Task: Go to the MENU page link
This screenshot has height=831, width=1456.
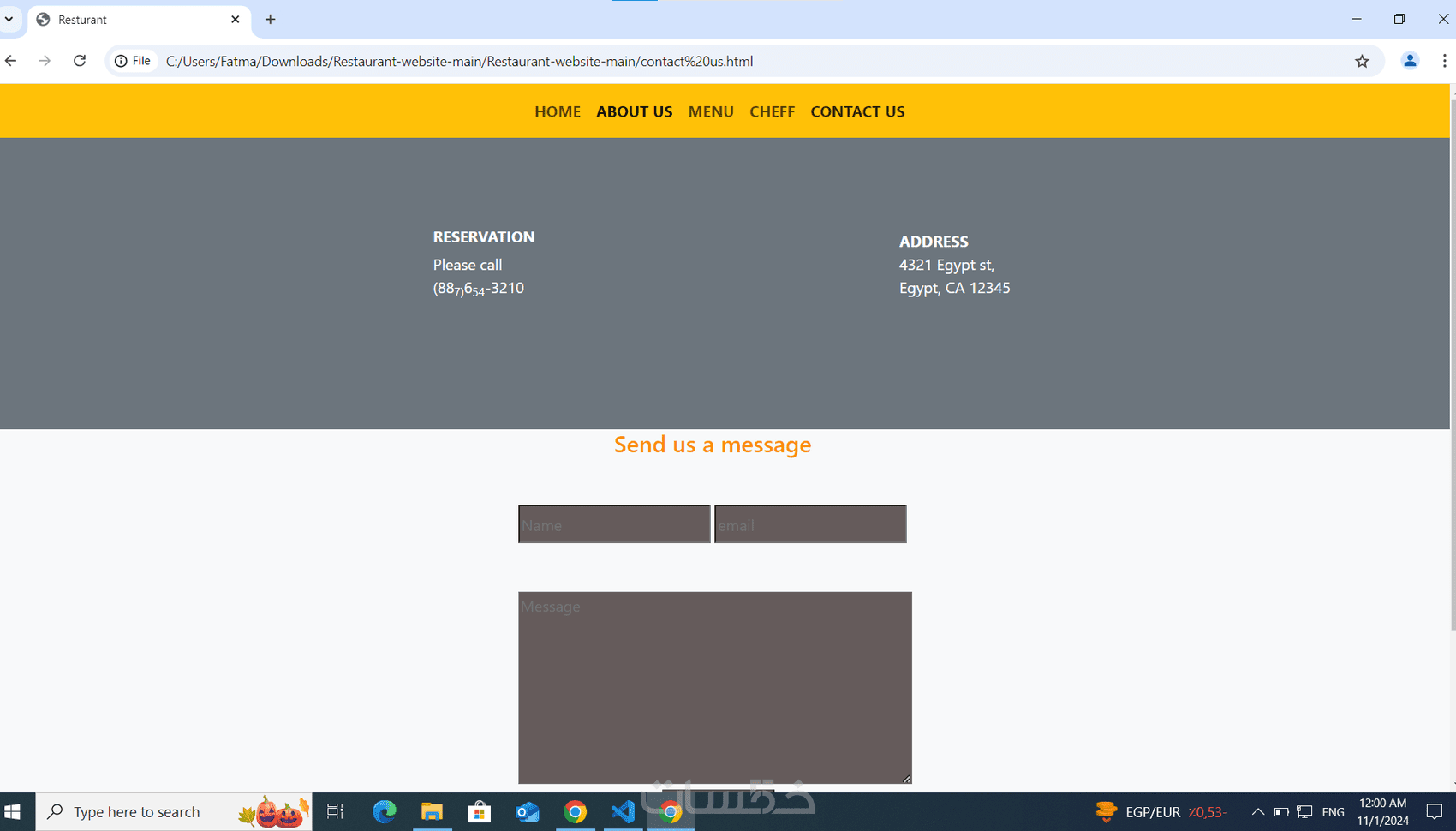Action: point(711,111)
